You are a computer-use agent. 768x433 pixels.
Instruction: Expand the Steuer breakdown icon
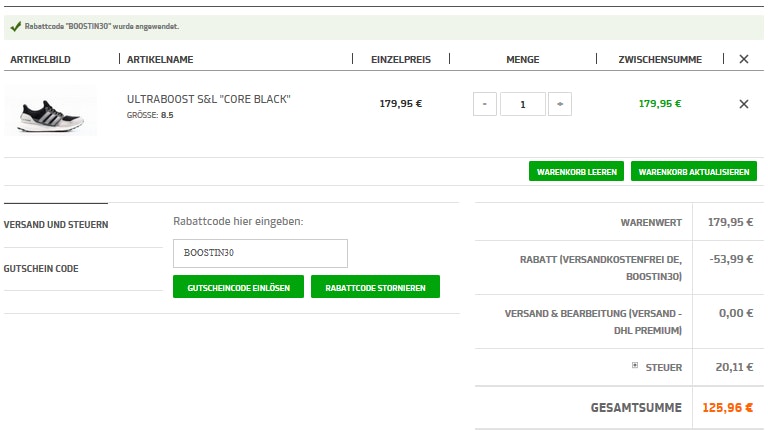coord(635,366)
